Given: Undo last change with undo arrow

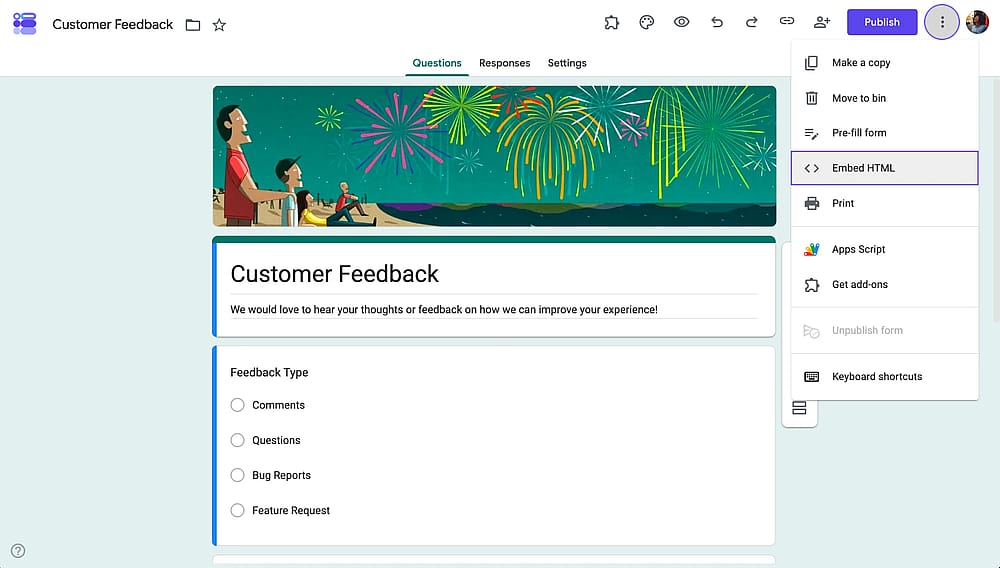Looking at the screenshot, I should pyautogui.click(x=717, y=22).
